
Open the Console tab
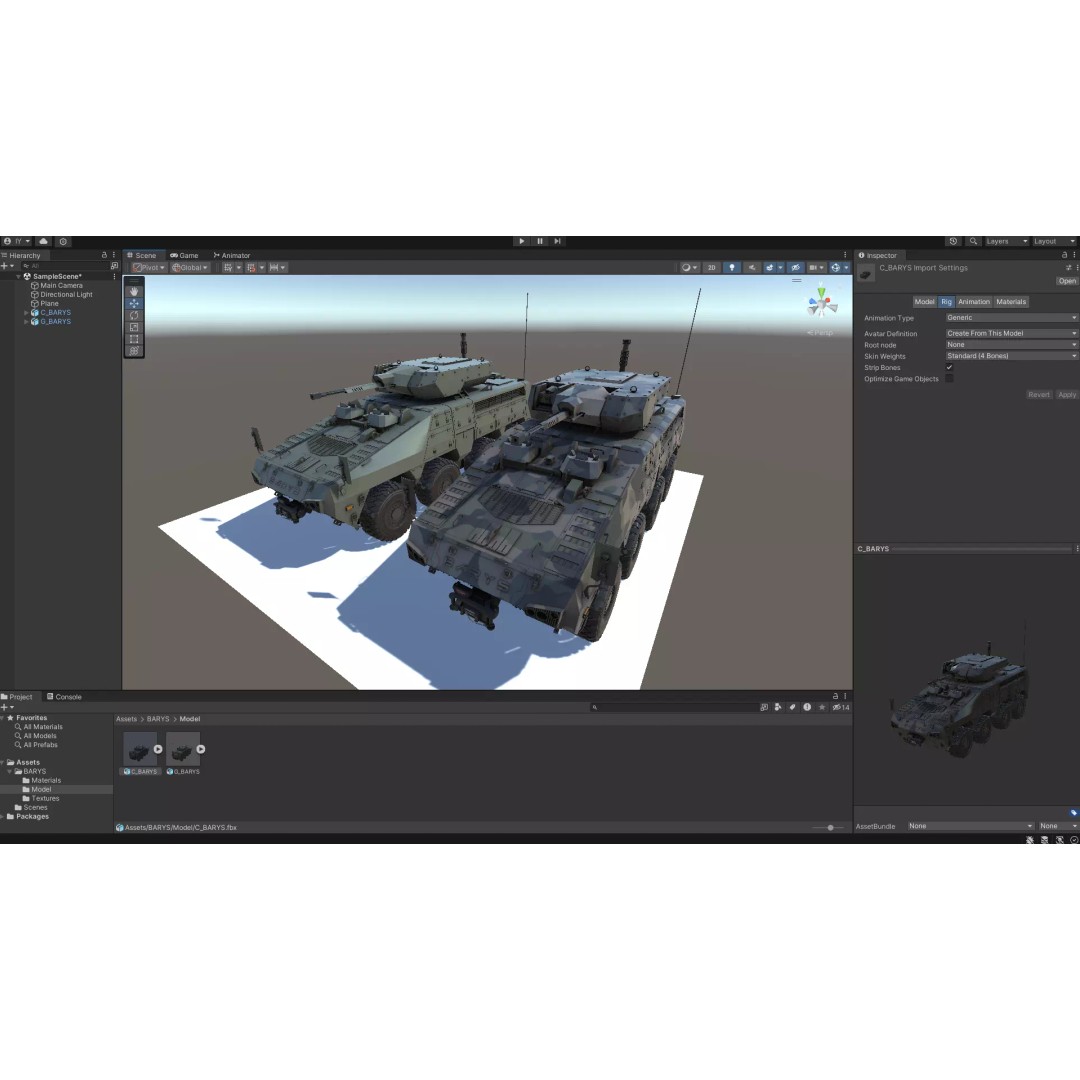point(64,697)
